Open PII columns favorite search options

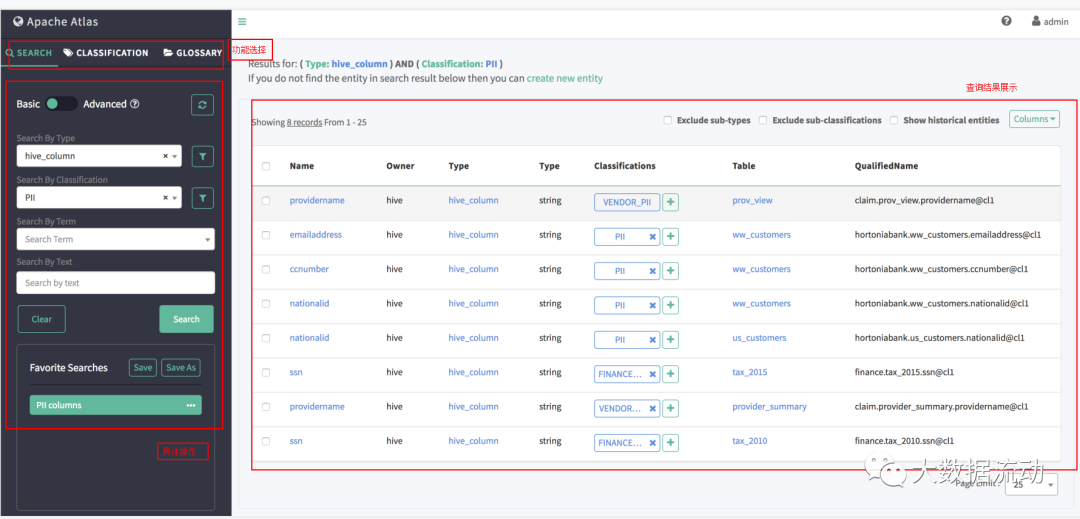pos(190,405)
